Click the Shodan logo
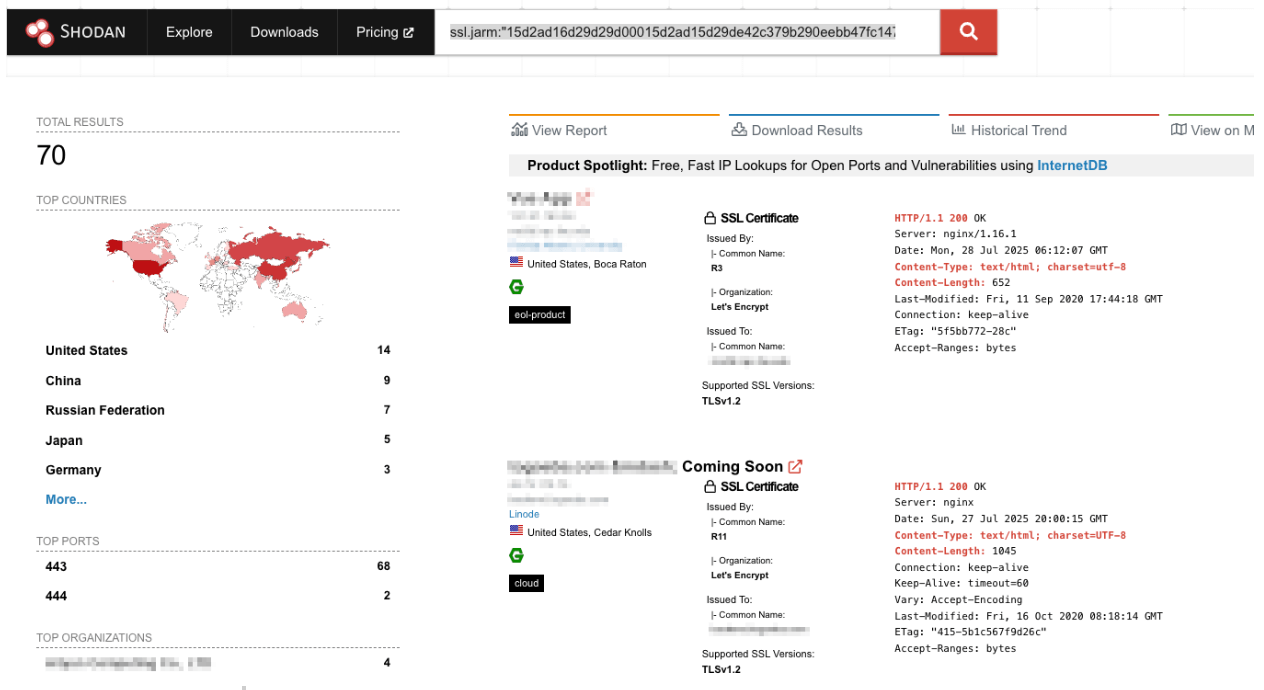This screenshot has width=1264, height=690. (x=76, y=32)
